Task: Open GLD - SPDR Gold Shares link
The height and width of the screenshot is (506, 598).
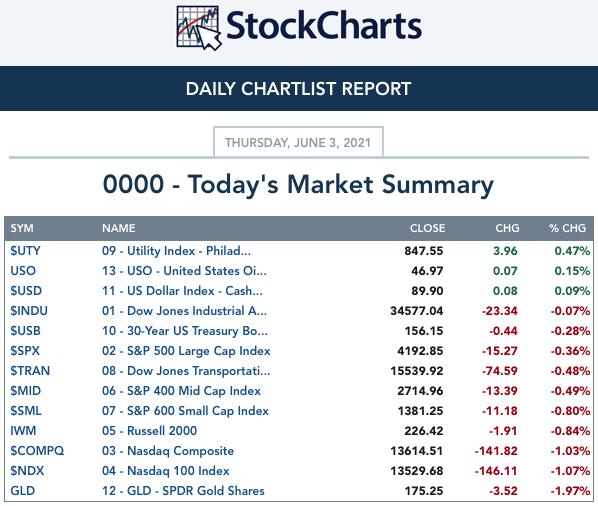Action: [x=183, y=491]
